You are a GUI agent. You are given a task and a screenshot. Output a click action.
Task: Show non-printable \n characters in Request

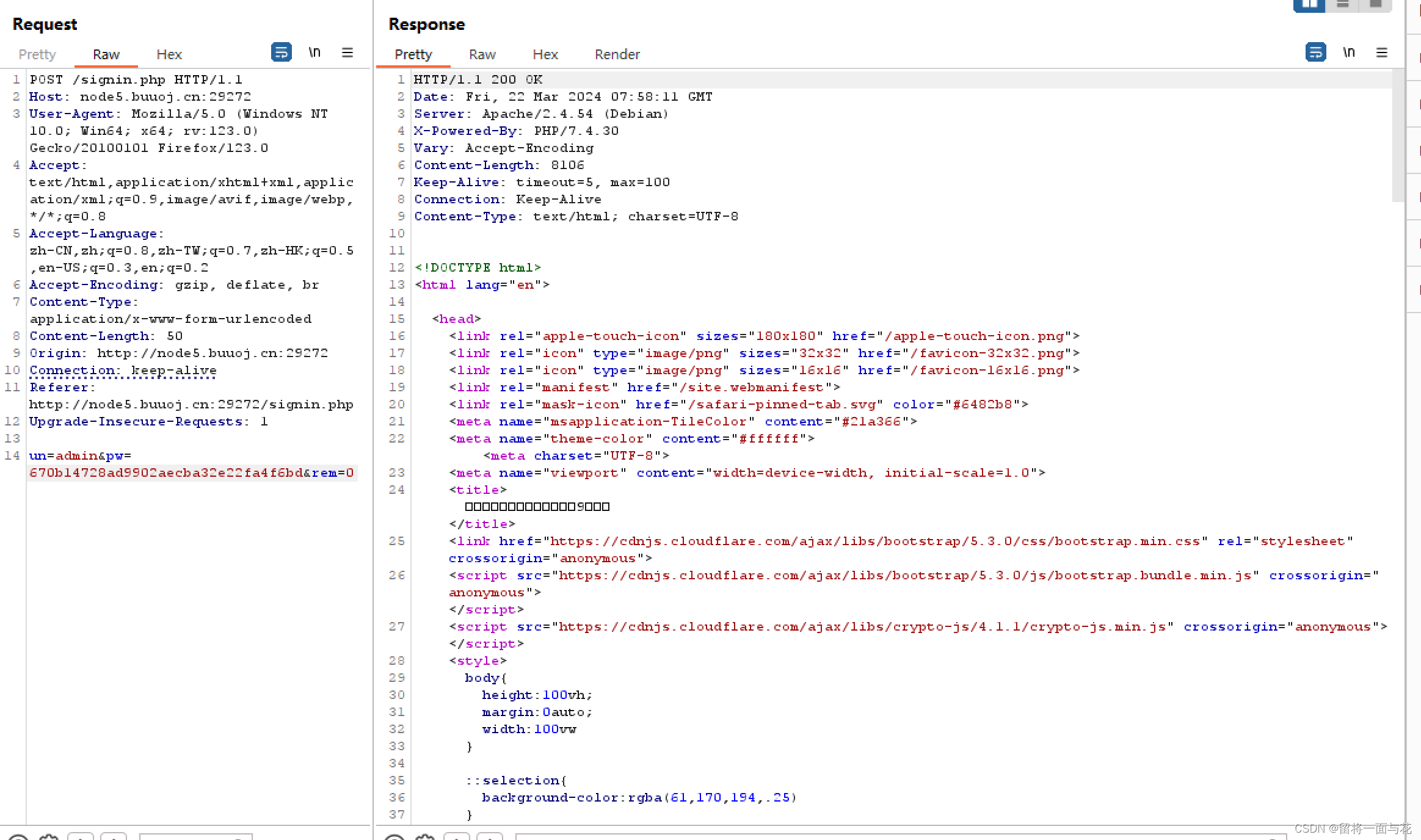coord(314,52)
